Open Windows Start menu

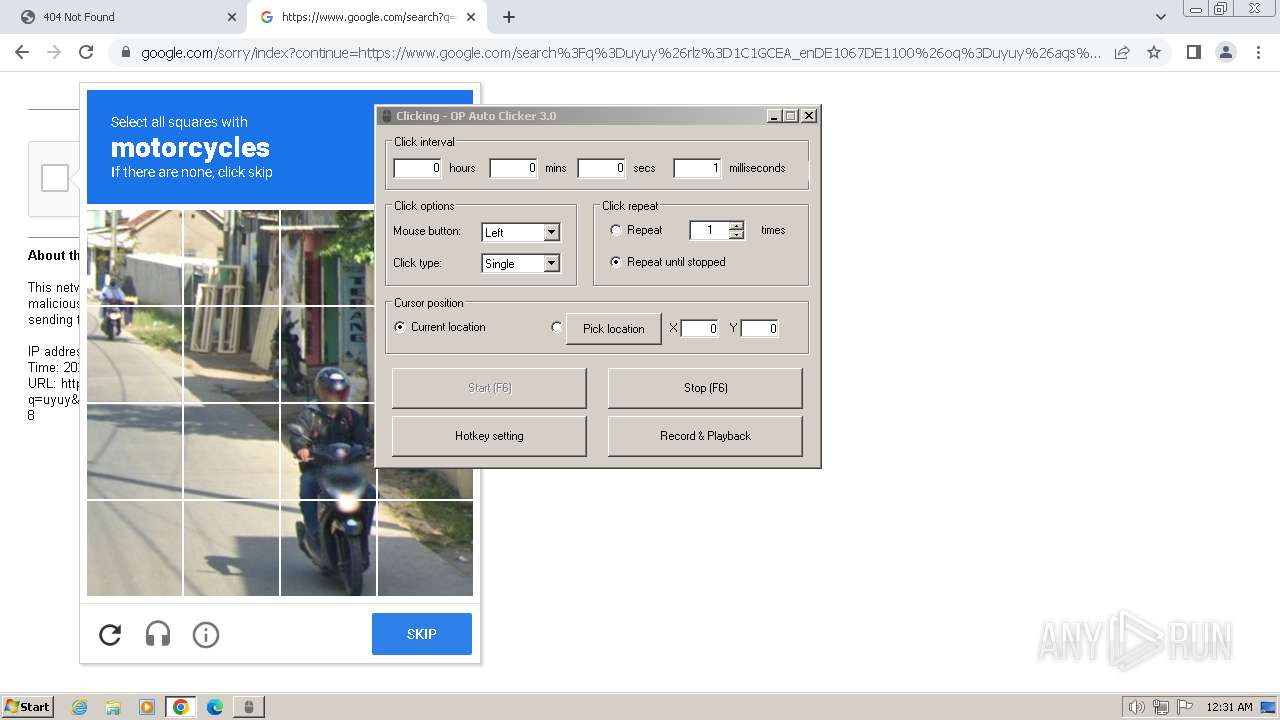(x=28, y=706)
